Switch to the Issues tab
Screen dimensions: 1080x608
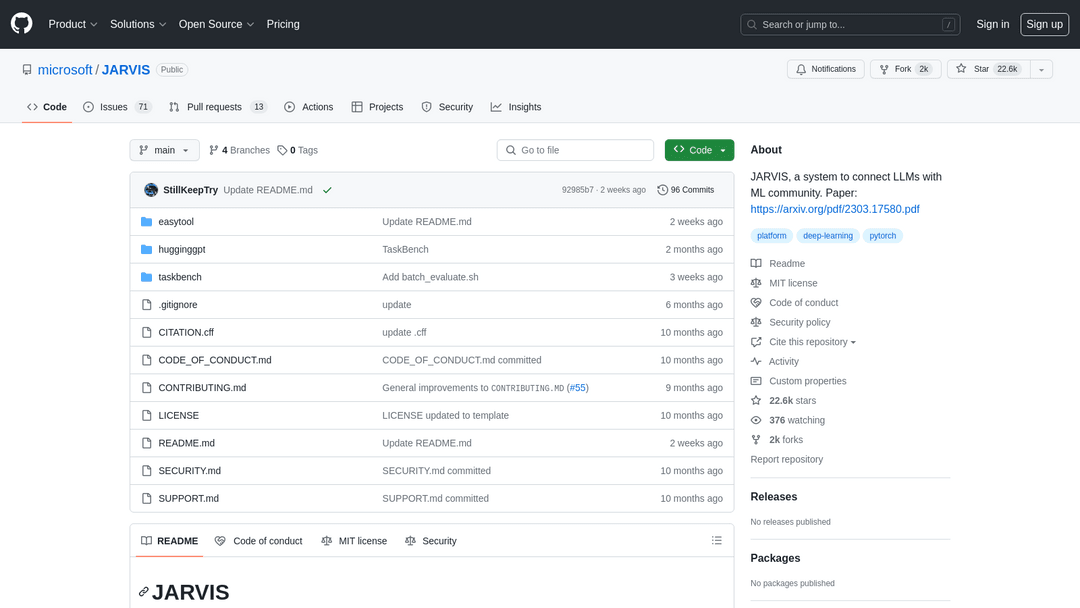point(116,107)
